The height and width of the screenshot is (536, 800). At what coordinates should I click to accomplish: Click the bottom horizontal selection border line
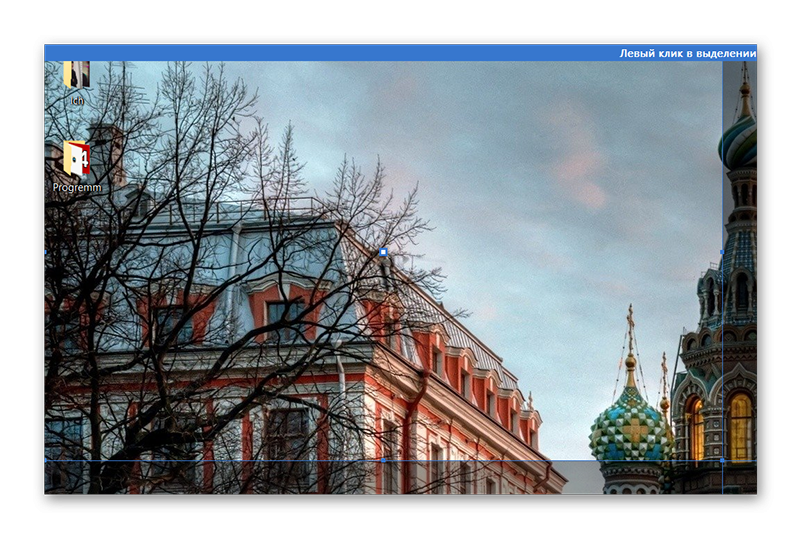pos(250,461)
